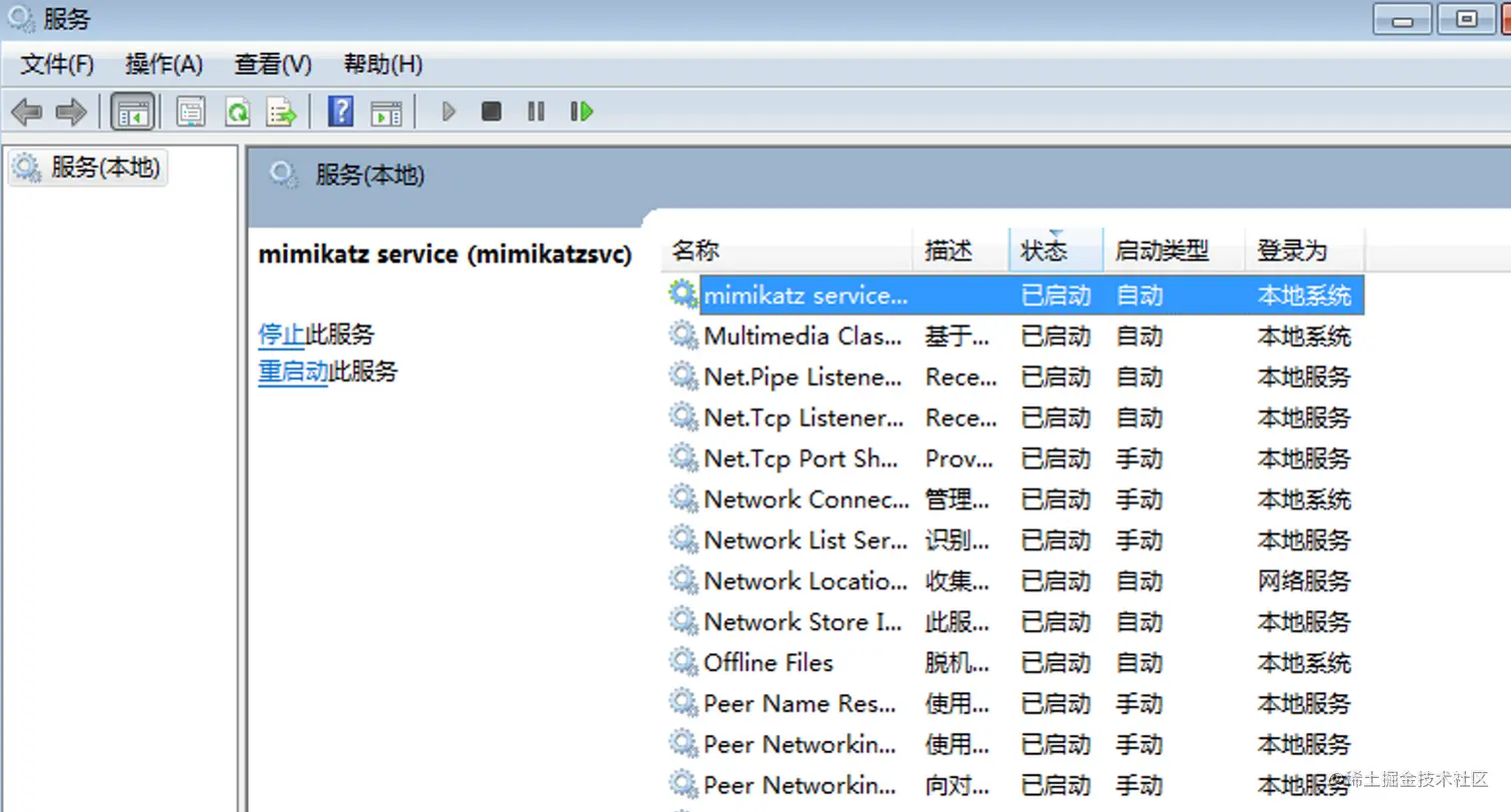Click gear icon beside Net.Tcp Port Sh...
Viewport: 1511px width, 812px height.
[x=683, y=458]
